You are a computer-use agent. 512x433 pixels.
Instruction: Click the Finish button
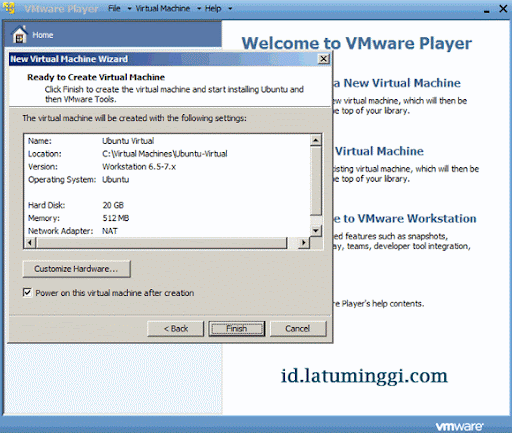237,329
